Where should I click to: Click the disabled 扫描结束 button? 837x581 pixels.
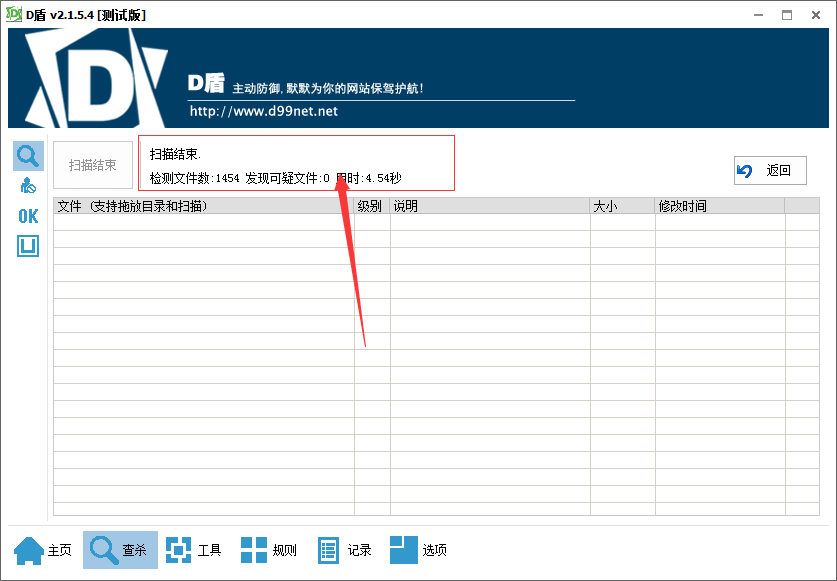coord(92,165)
